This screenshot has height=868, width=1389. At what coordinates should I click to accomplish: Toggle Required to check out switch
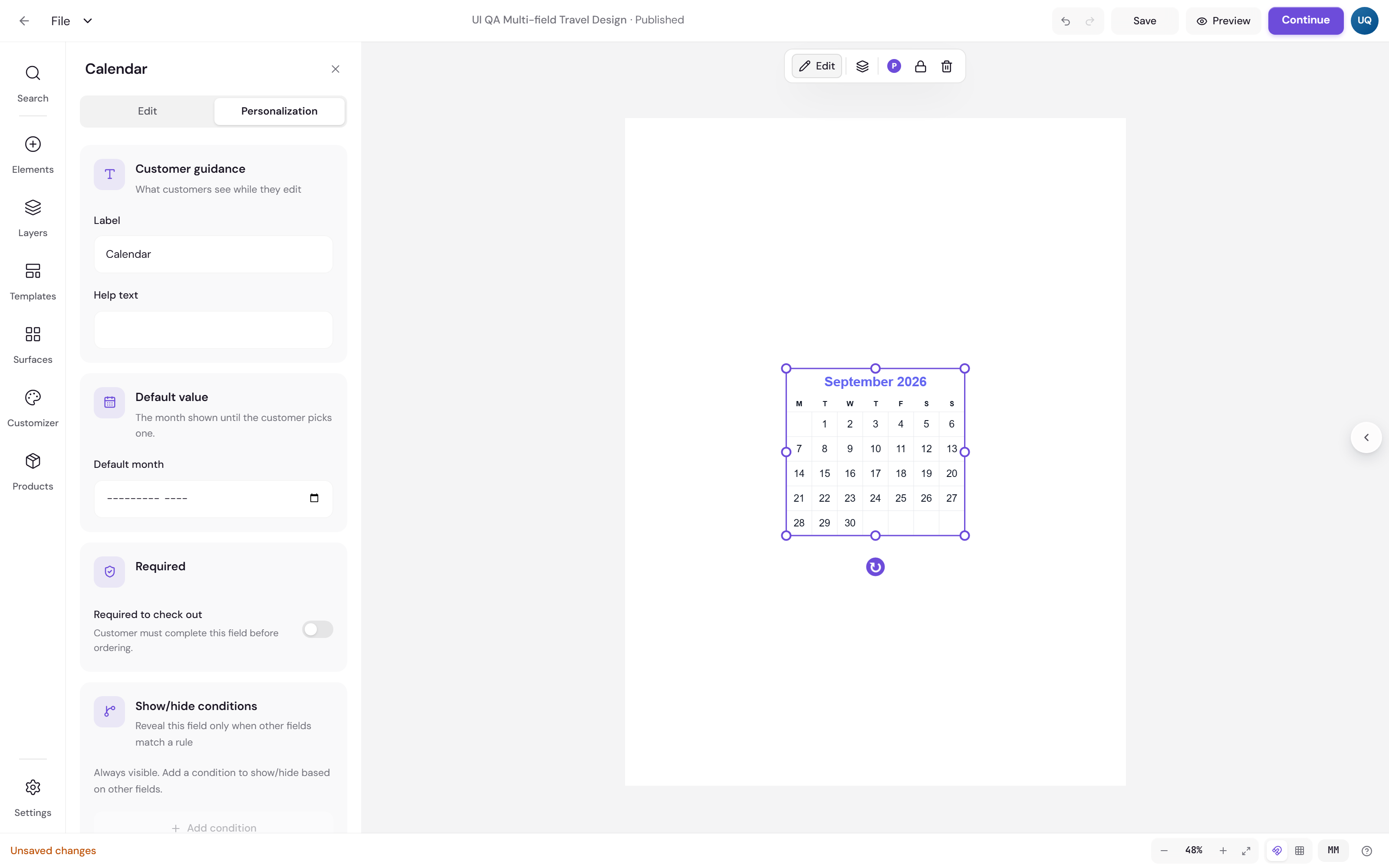pyautogui.click(x=317, y=629)
